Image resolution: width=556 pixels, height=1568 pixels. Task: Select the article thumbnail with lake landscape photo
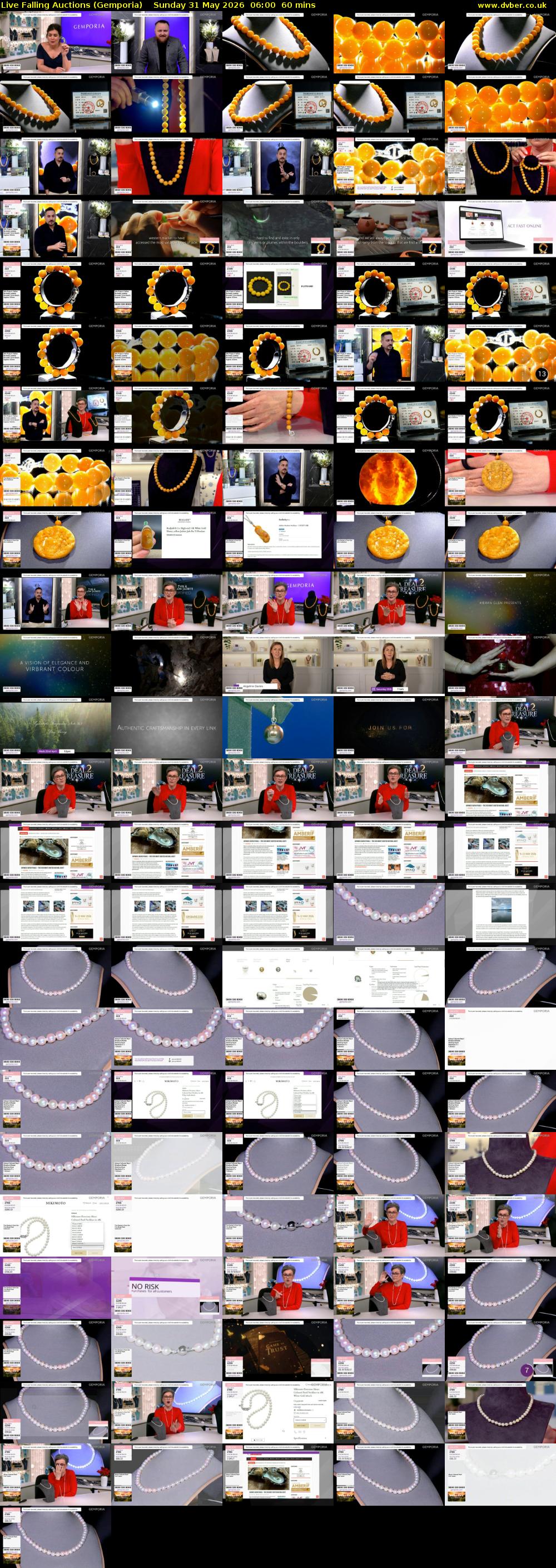click(500, 914)
